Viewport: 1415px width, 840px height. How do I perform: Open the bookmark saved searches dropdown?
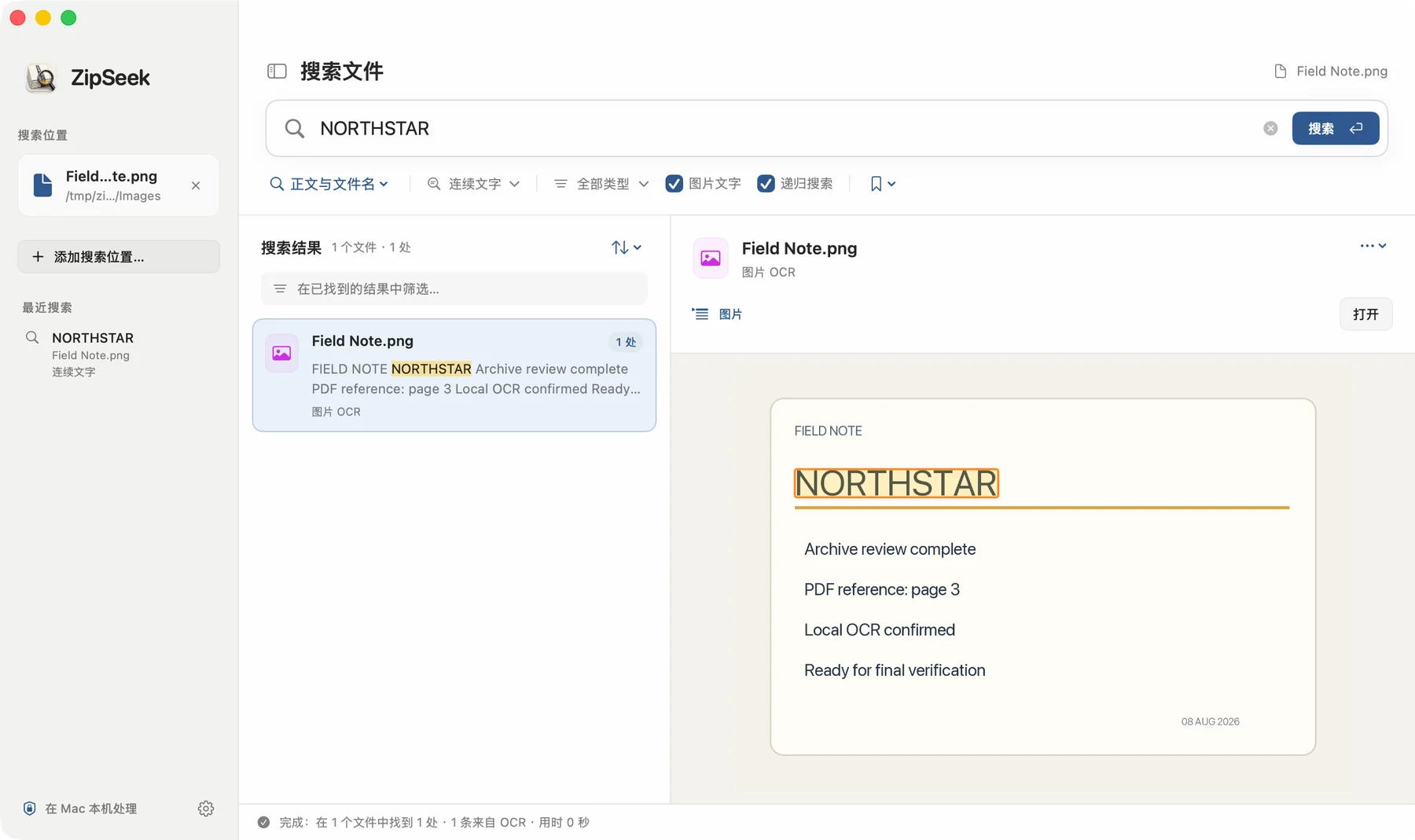(883, 184)
